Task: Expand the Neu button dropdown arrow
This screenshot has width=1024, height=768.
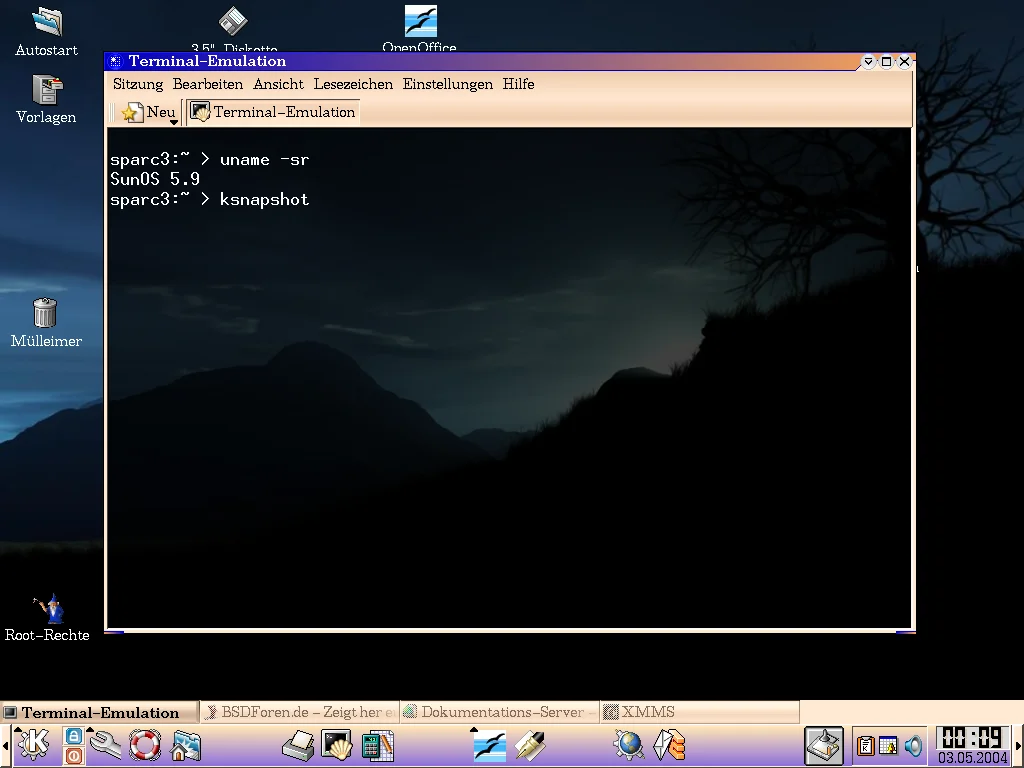Action: tap(174, 122)
